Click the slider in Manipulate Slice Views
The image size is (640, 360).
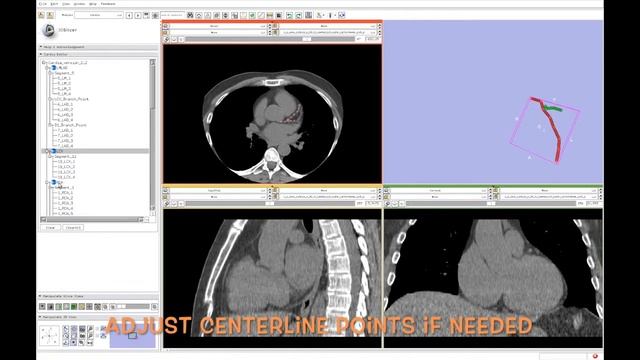[x=133, y=306]
